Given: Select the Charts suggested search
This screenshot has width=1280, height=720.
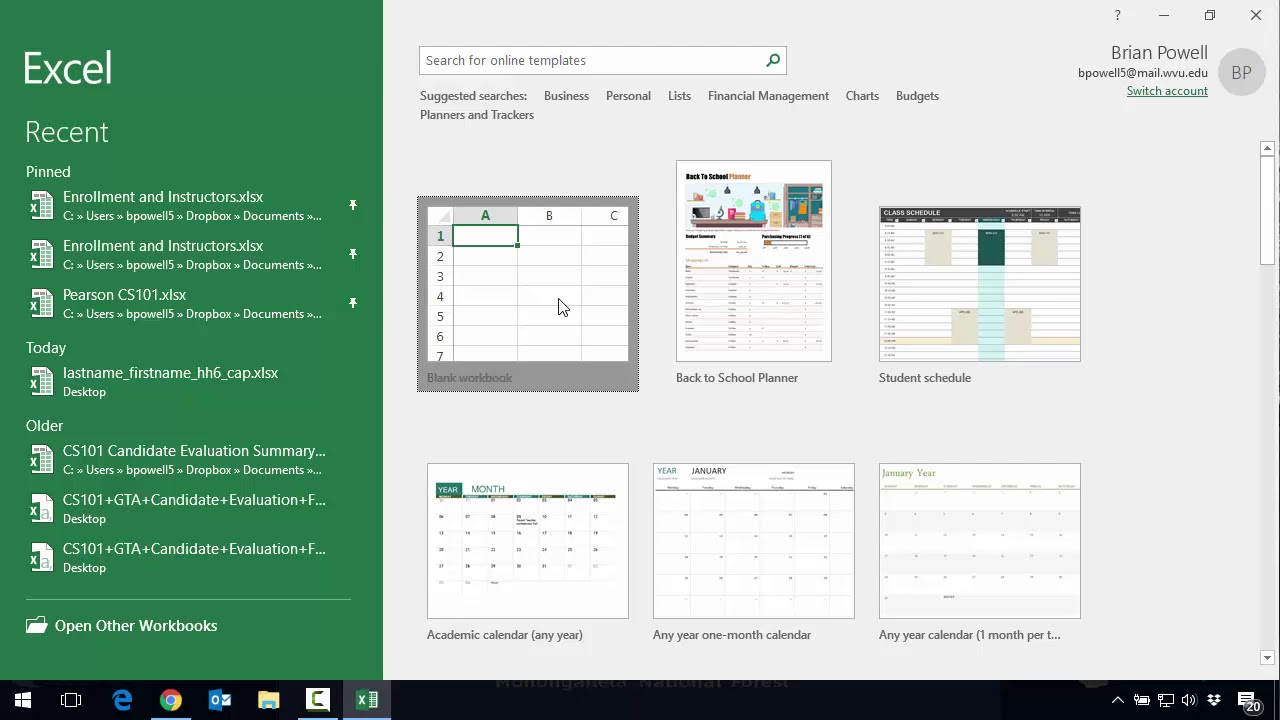Looking at the screenshot, I should (862, 96).
